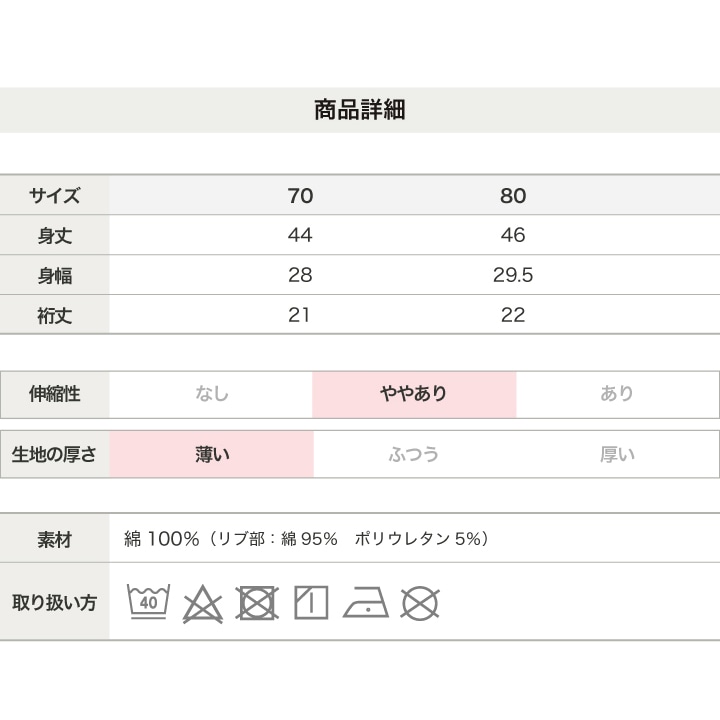The height and width of the screenshot is (720, 720).
Task: Select the あり stretch option
Action: coord(617,394)
